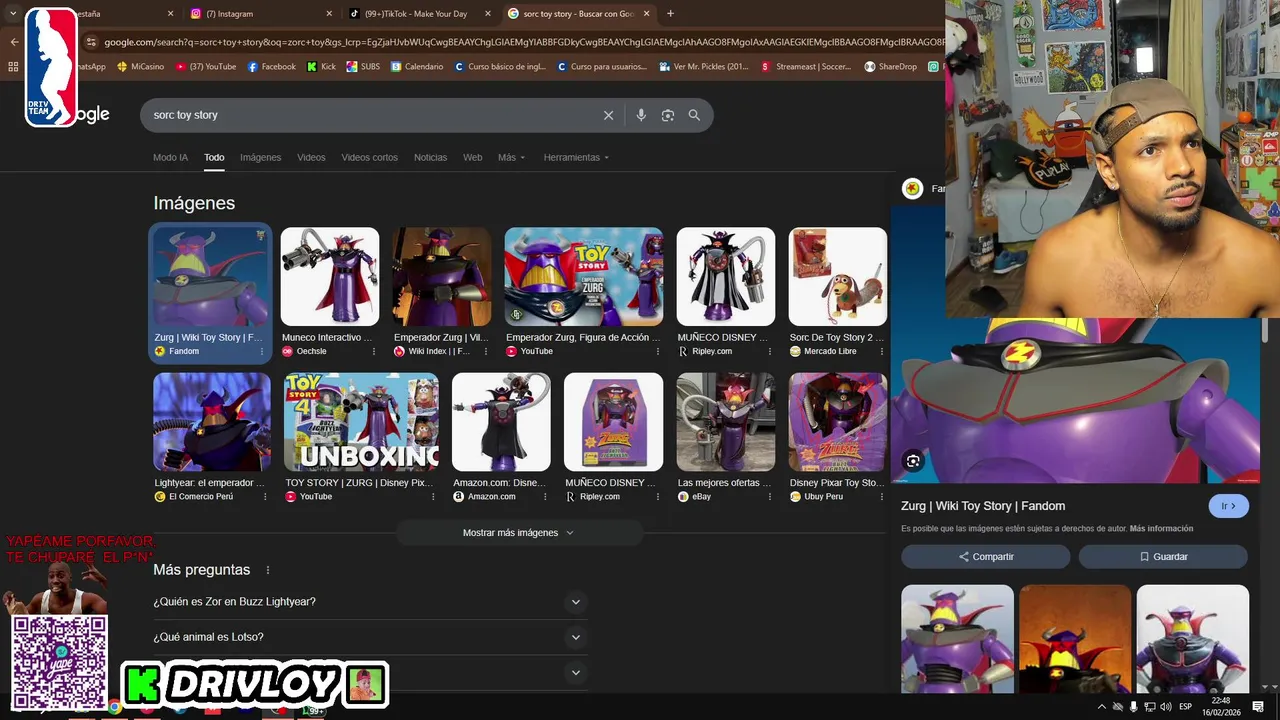Open the Ver Mr. Pickles bookmark
Screen dimensions: 1280x720
pyautogui.click(x=704, y=67)
